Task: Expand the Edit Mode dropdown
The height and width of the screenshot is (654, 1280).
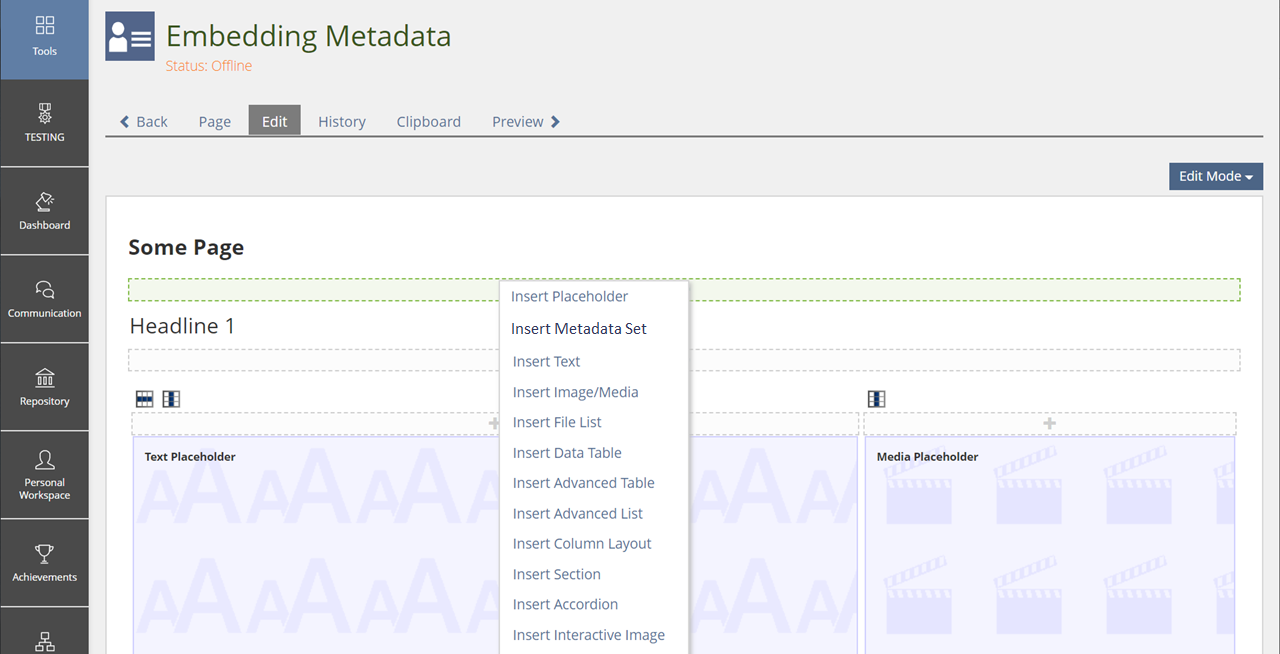Action: [x=1215, y=176]
